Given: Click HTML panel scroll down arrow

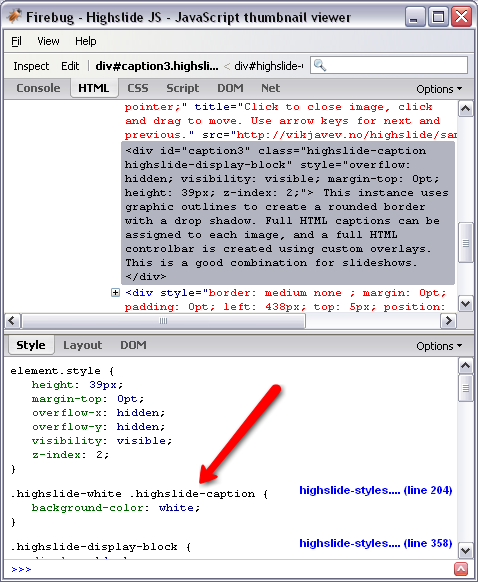Looking at the screenshot, I should [x=465, y=304].
